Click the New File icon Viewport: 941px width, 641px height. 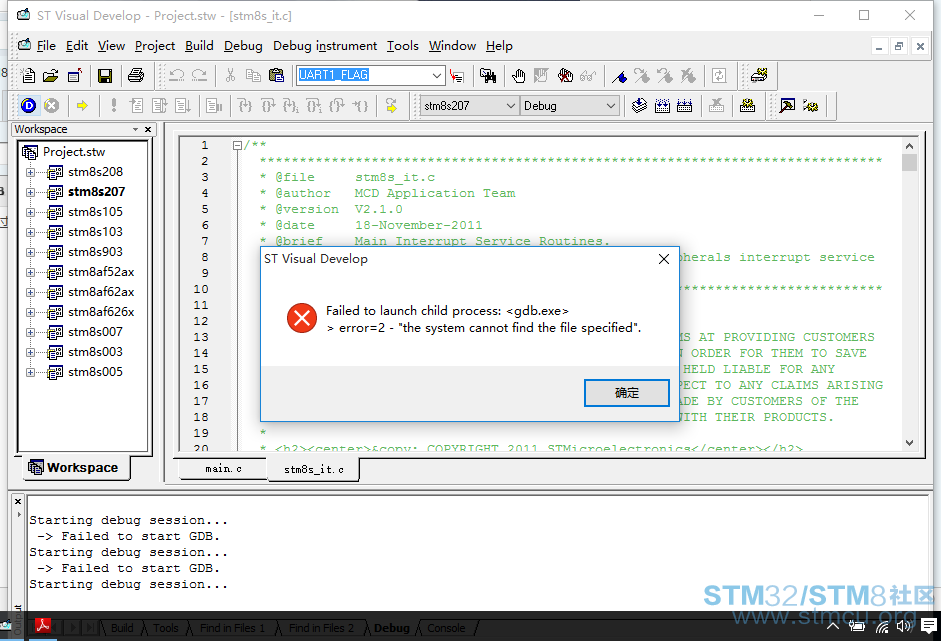click(28, 75)
